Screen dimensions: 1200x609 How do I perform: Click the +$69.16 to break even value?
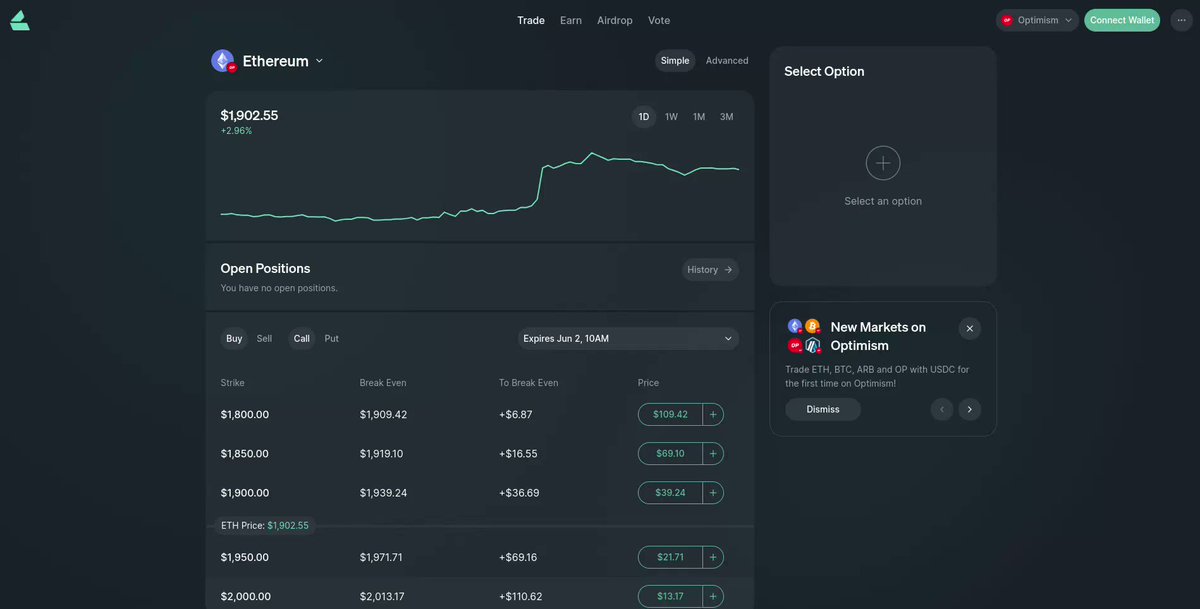[518, 557]
